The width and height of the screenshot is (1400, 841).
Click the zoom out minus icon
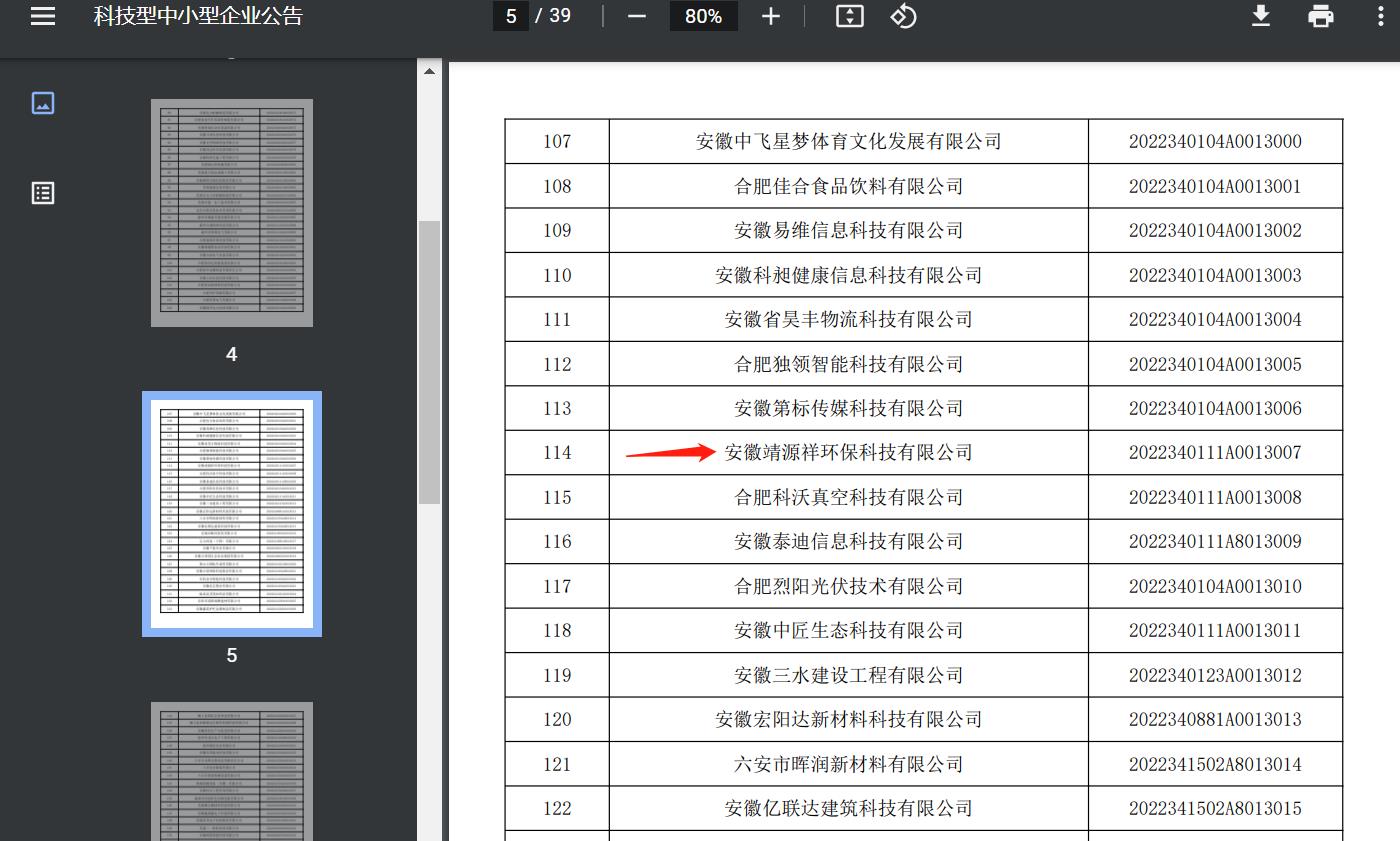[x=637, y=16]
